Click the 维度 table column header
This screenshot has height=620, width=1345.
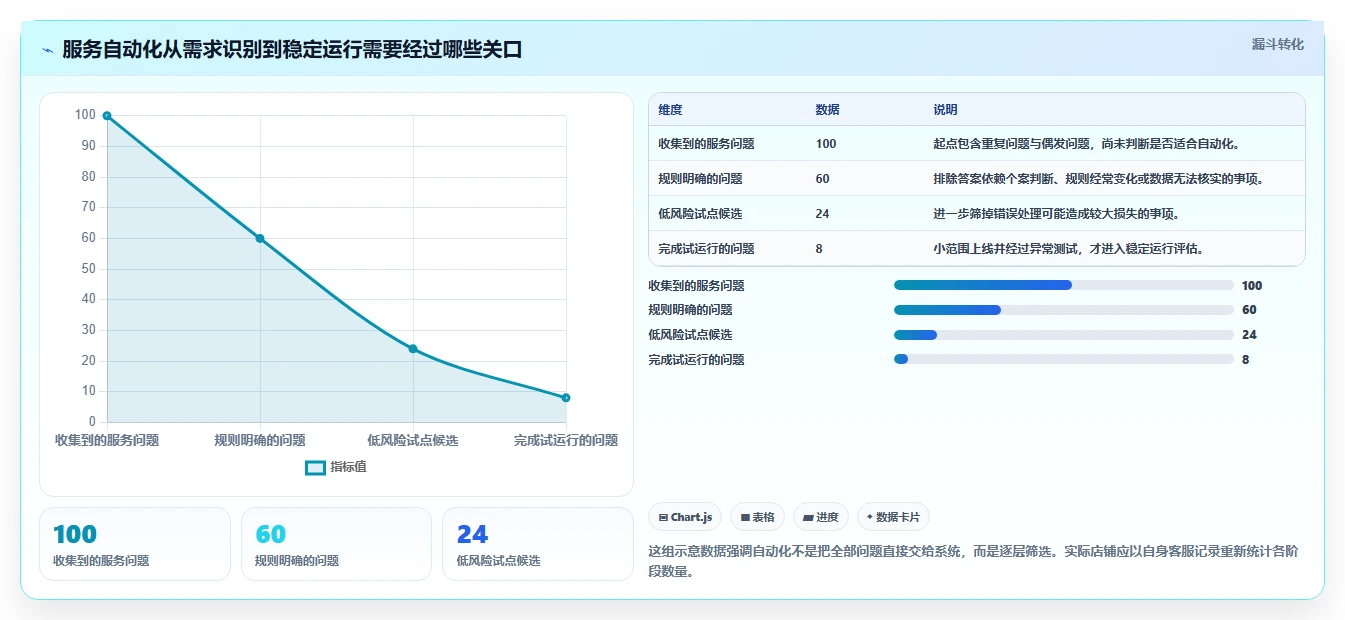click(x=670, y=110)
